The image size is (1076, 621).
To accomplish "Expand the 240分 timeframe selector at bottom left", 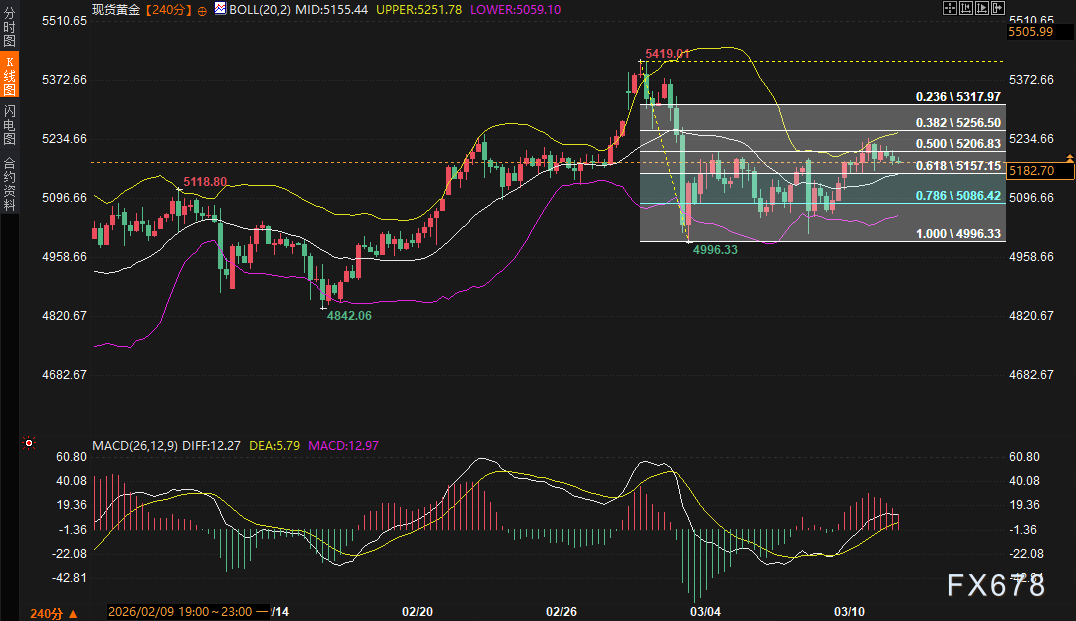I will coord(54,613).
